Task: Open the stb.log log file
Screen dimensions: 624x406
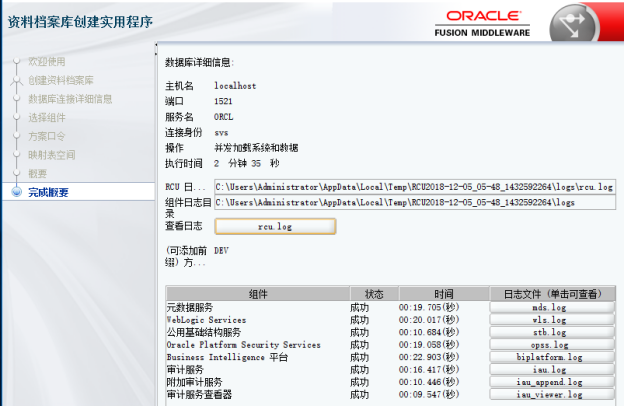Action: click(x=552, y=332)
